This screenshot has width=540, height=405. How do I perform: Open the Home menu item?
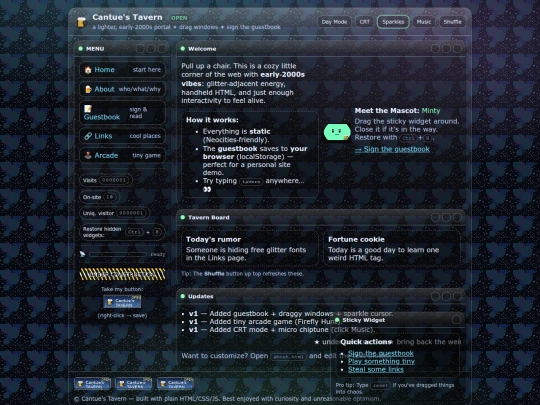coord(122,70)
